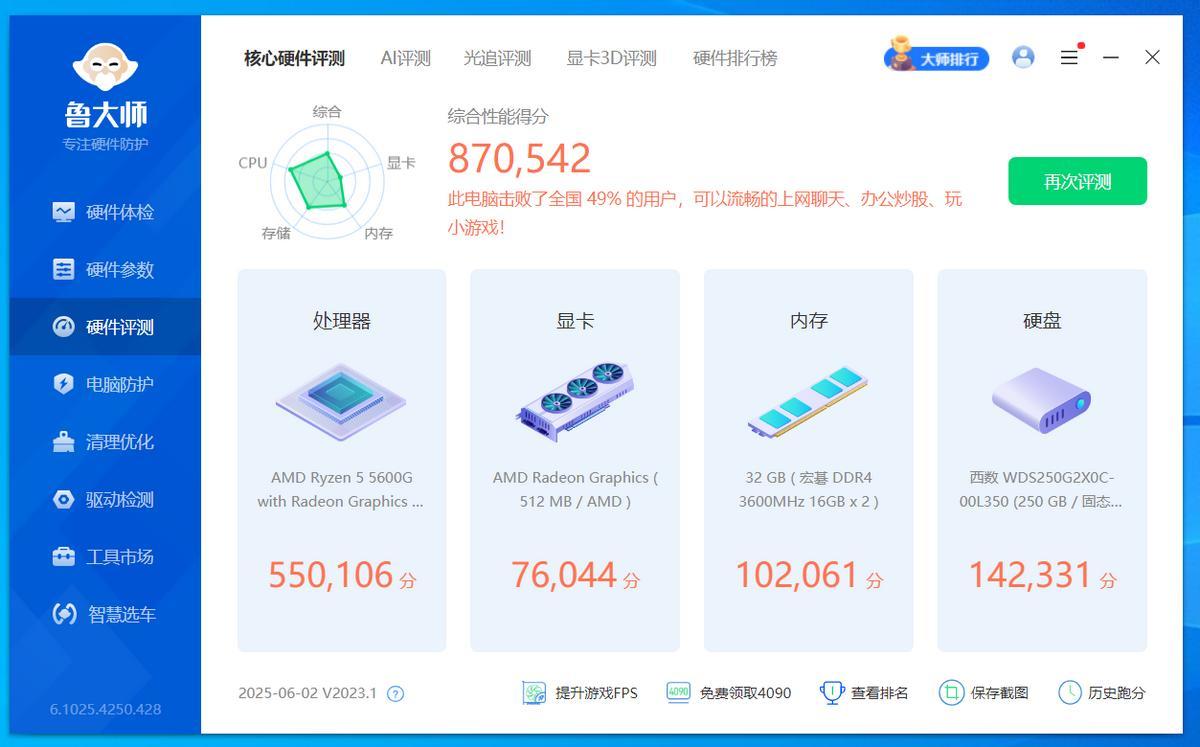Open 工具市场 in the sidebar

click(x=105, y=557)
